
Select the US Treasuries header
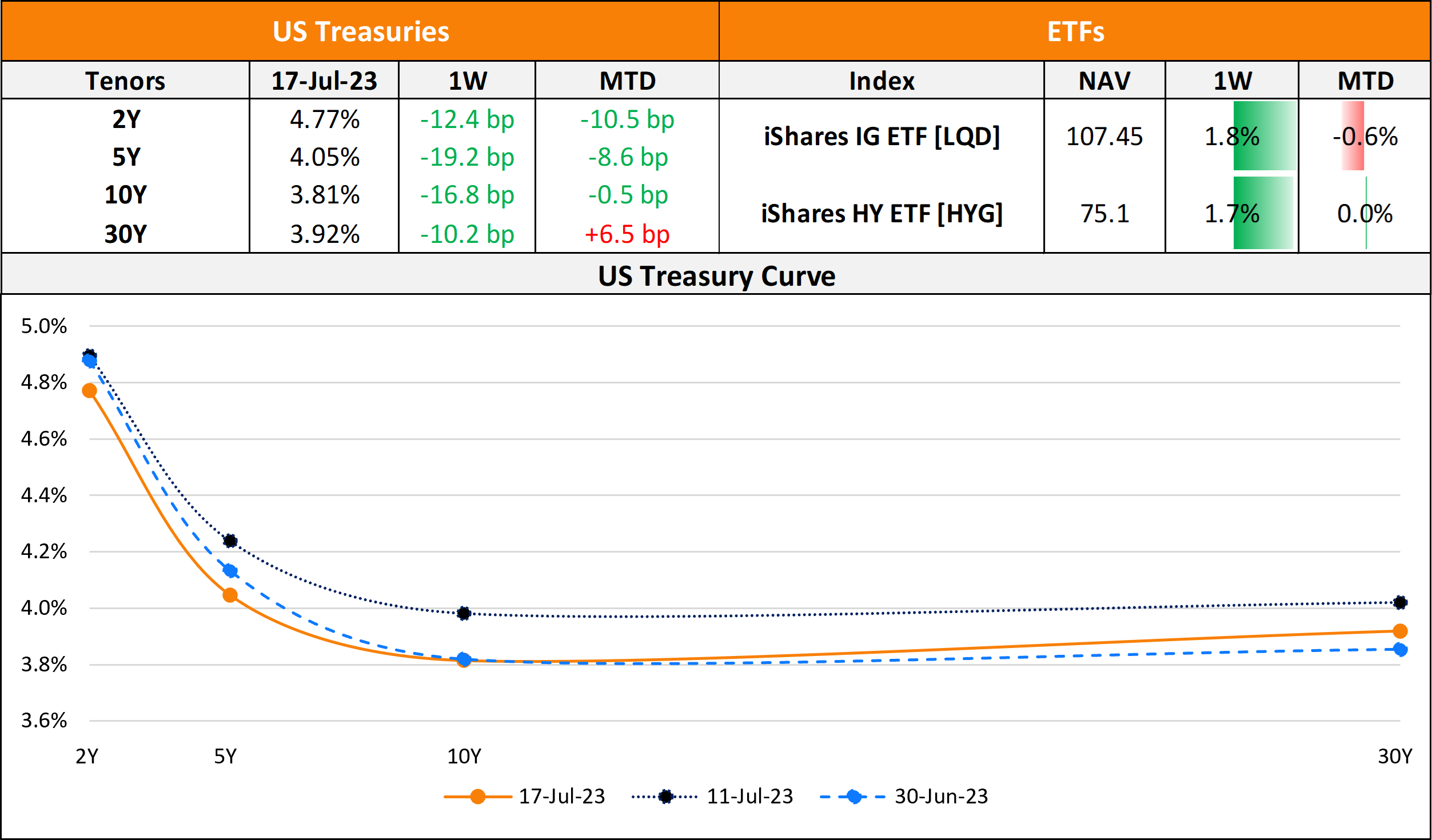coord(361,31)
